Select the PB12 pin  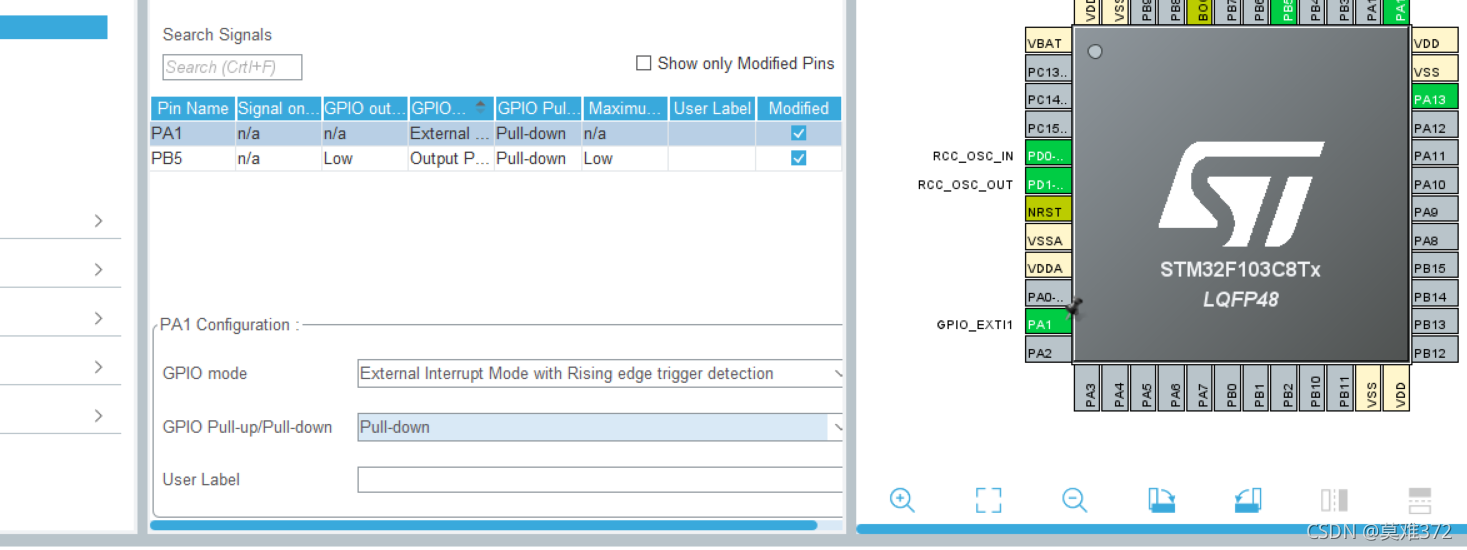(1434, 352)
